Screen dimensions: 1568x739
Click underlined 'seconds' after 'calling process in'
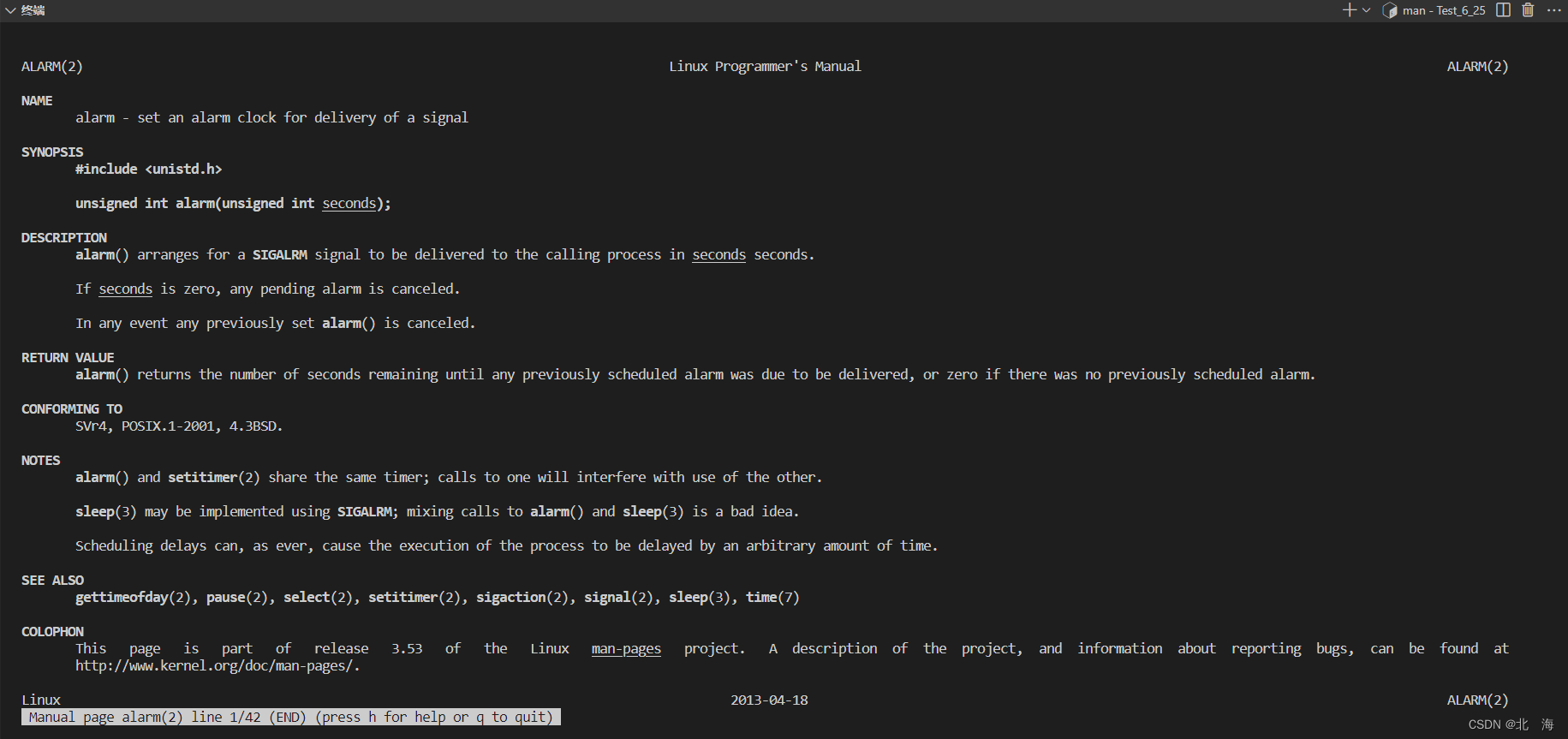(x=718, y=254)
